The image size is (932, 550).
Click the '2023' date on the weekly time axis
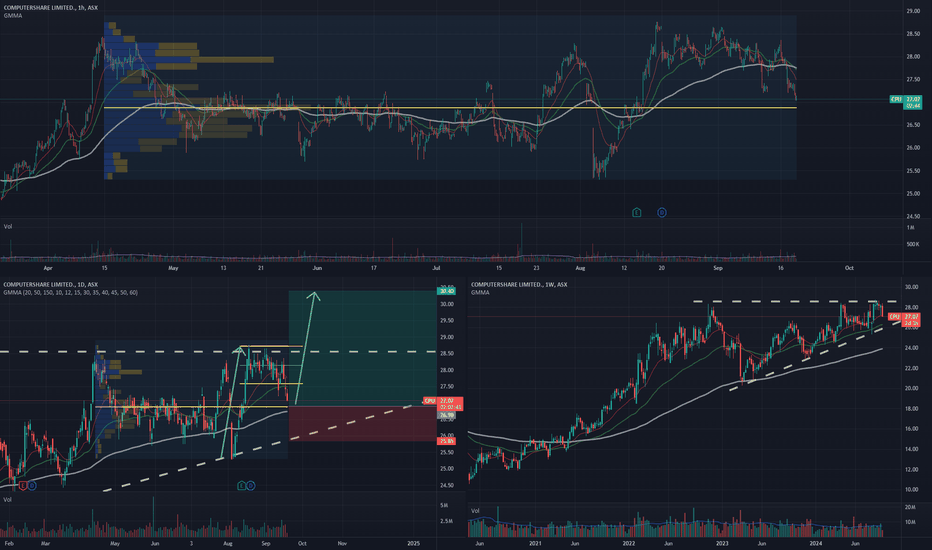coord(722,543)
